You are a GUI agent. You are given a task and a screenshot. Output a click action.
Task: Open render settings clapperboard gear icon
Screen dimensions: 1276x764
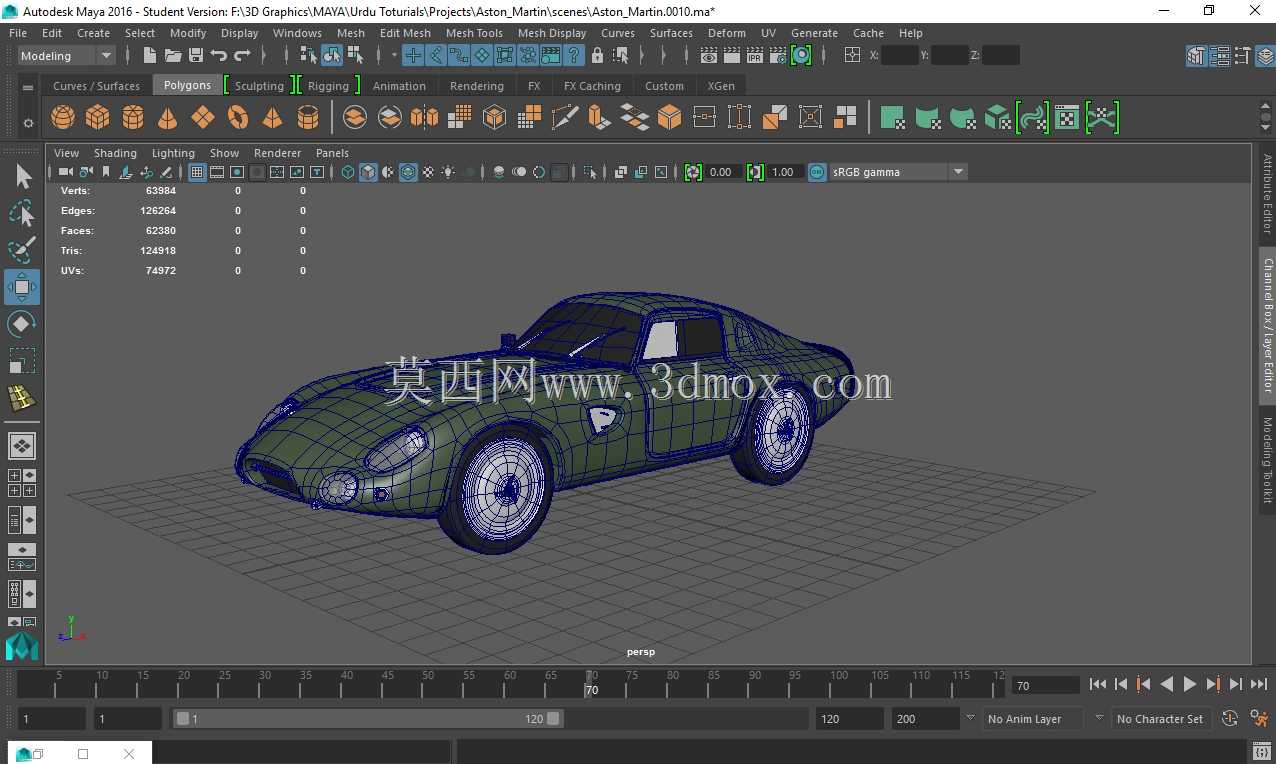(x=778, y=55)
